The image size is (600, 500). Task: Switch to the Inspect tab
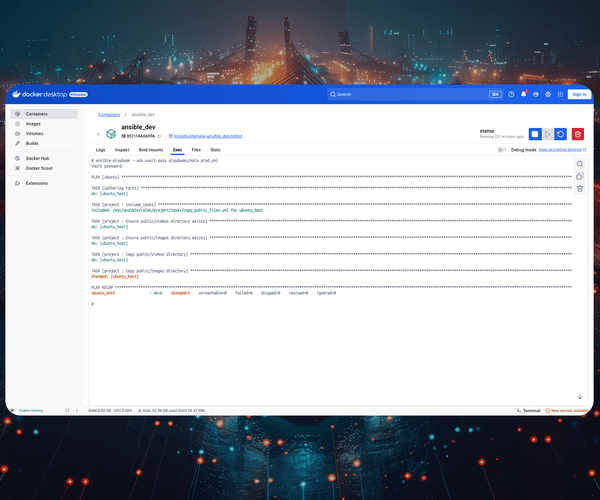122,150
